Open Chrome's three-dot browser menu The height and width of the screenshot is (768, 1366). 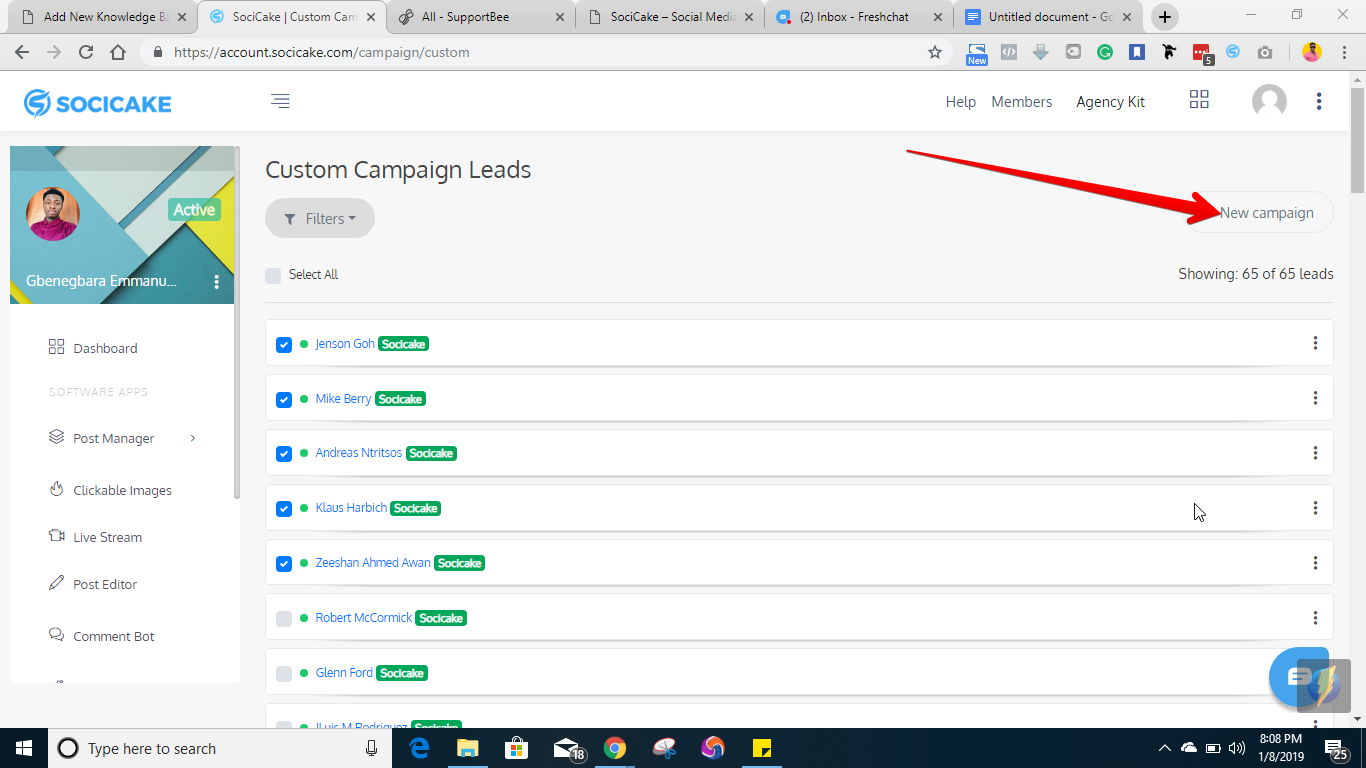point(1343,52)
